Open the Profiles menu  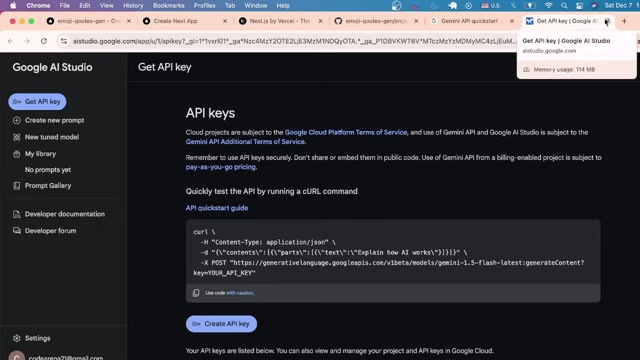204,6
